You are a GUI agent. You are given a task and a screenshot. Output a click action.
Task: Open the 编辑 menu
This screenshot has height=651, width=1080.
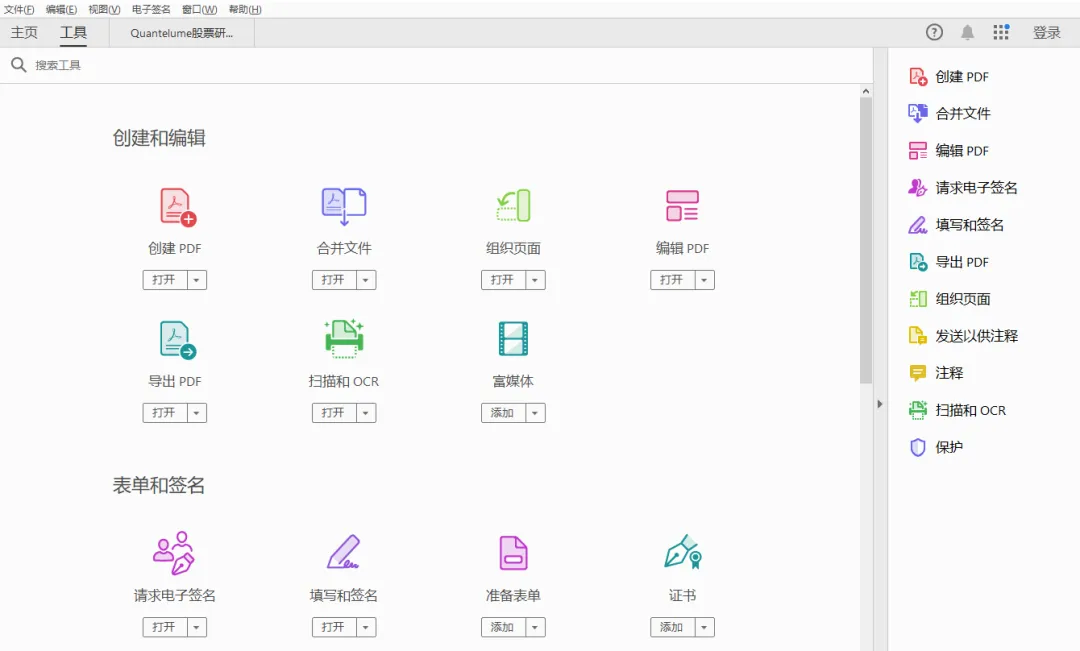61,10
